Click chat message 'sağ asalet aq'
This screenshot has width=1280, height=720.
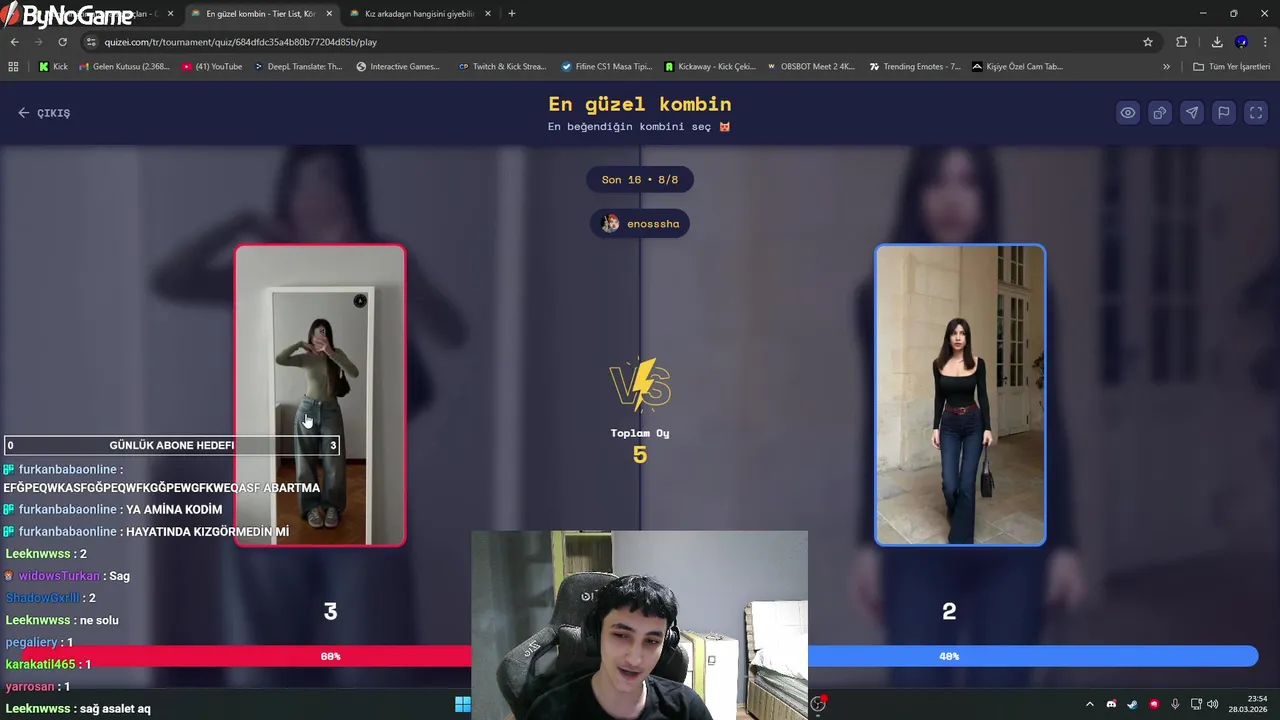[115, 708]
